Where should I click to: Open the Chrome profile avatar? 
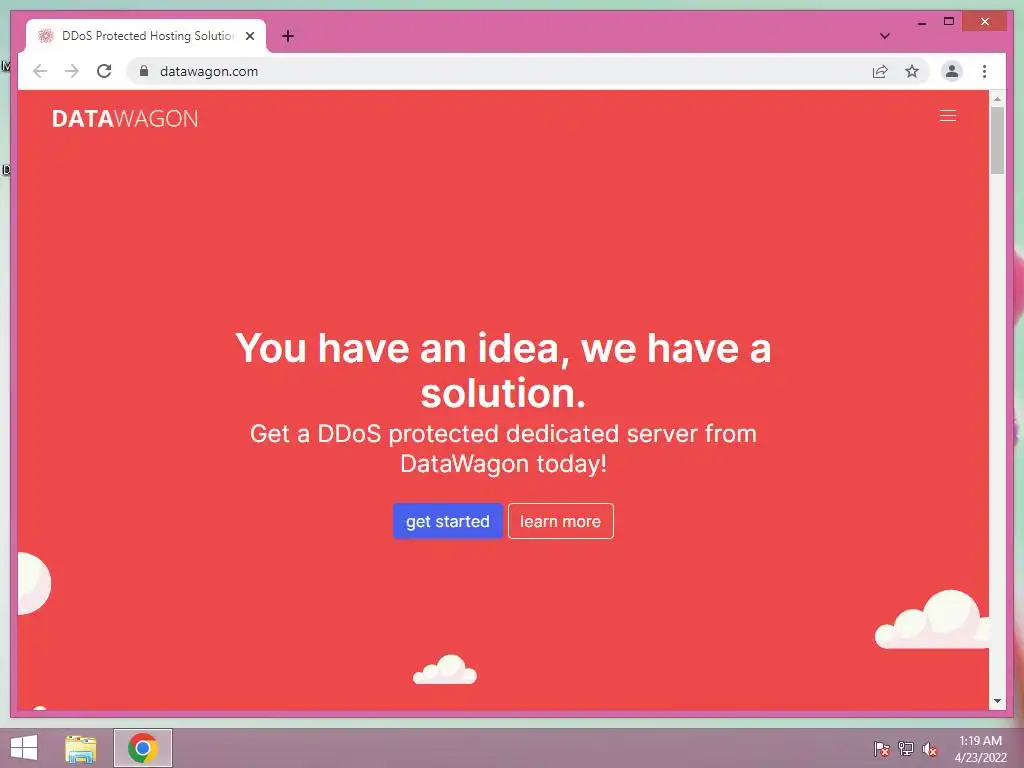(952, 71)
